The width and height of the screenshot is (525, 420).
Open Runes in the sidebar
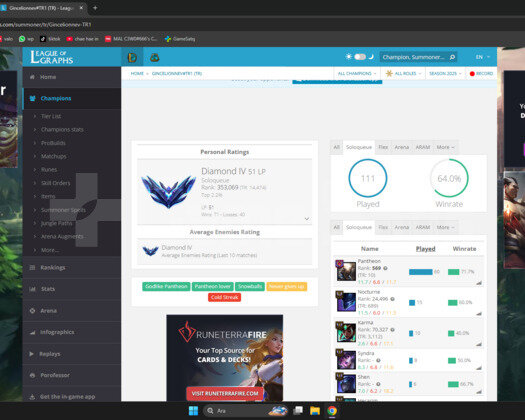tap(49, 170)
